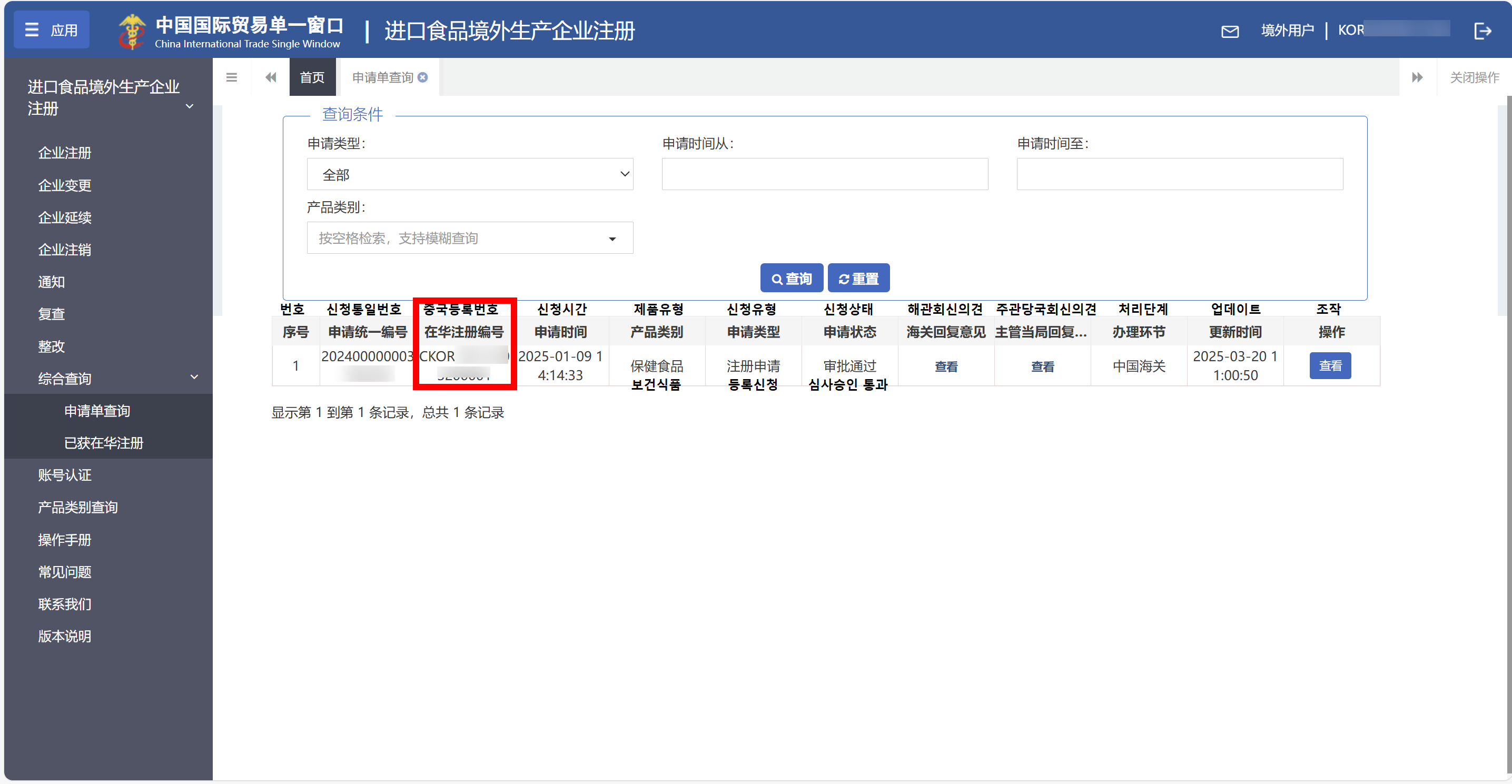Open 账号认证 in the sidebar

coord(65,475)
